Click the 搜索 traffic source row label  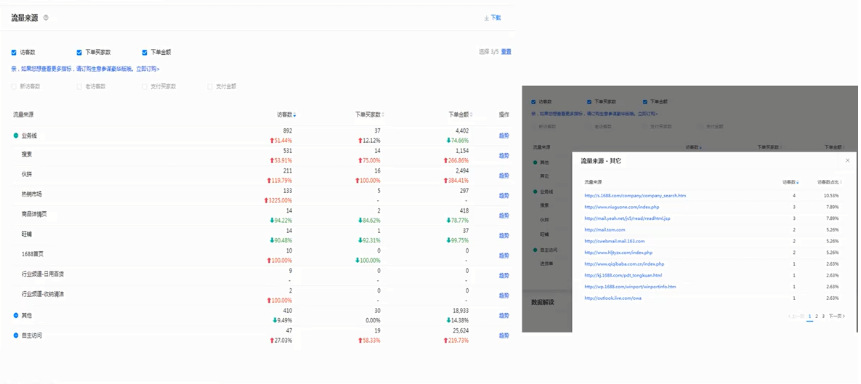pyautogui.click(x=26, y=154)
